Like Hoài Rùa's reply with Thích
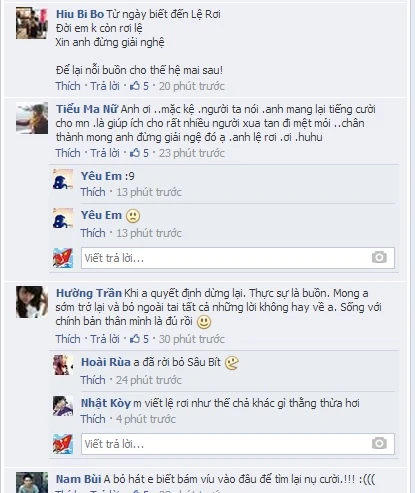The width and height of the screenshot is (415, 493). (93, 380)
